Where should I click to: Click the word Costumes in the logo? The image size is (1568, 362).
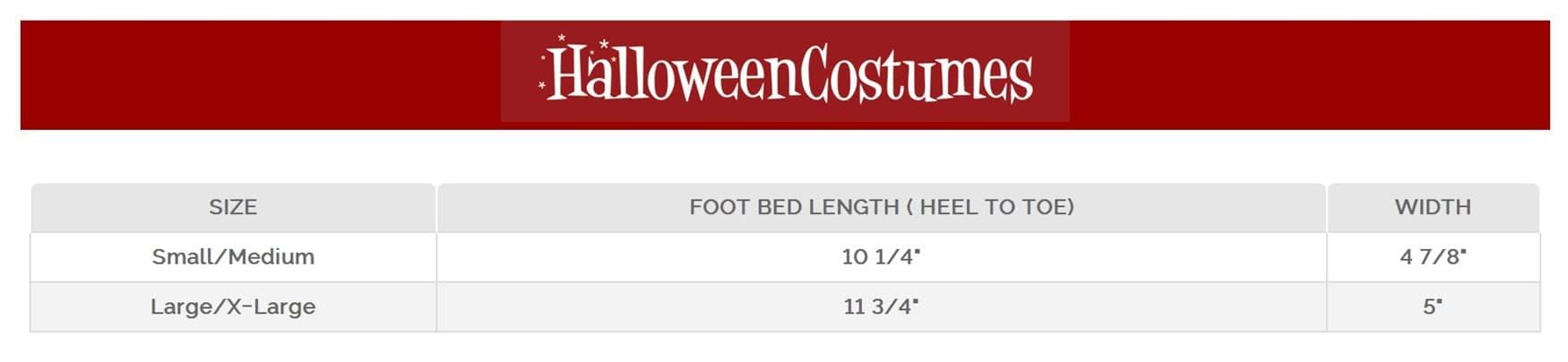pos(916,73)
